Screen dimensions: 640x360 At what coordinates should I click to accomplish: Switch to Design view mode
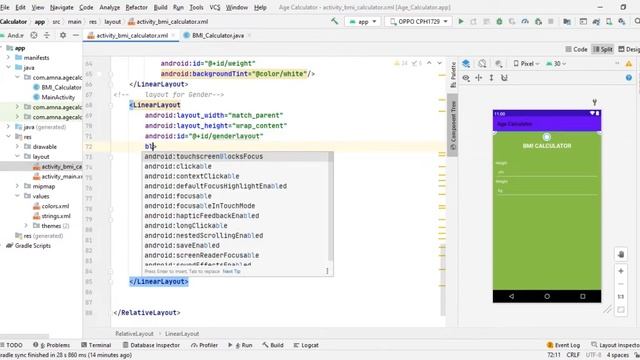click(629, 49)
